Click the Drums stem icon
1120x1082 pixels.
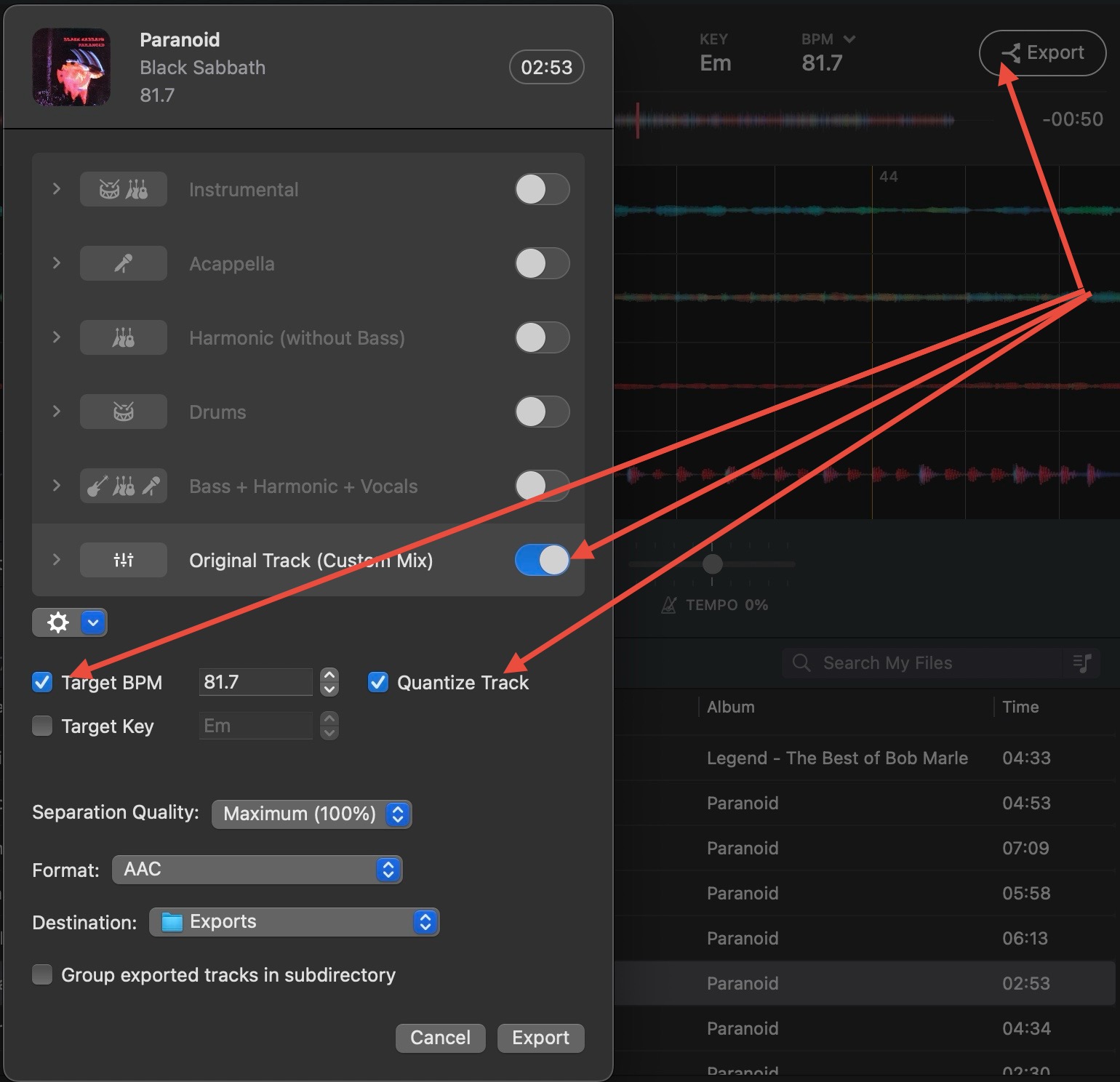(123, 412)
